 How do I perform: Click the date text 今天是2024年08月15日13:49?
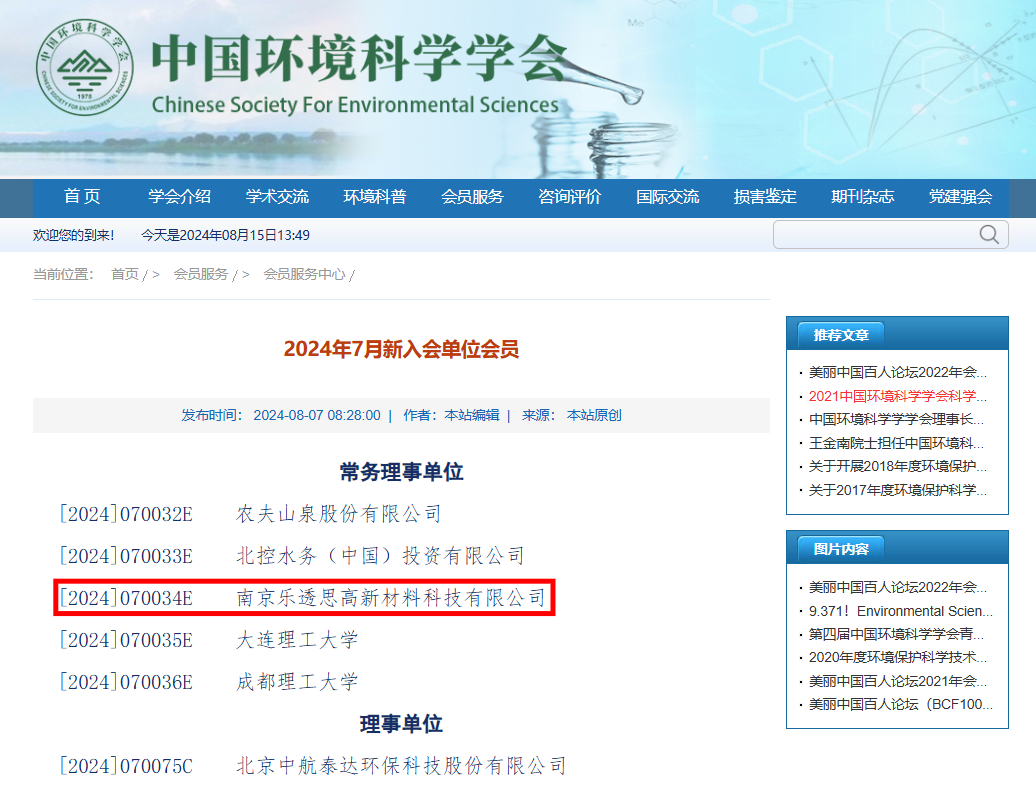tap(225, 235)
